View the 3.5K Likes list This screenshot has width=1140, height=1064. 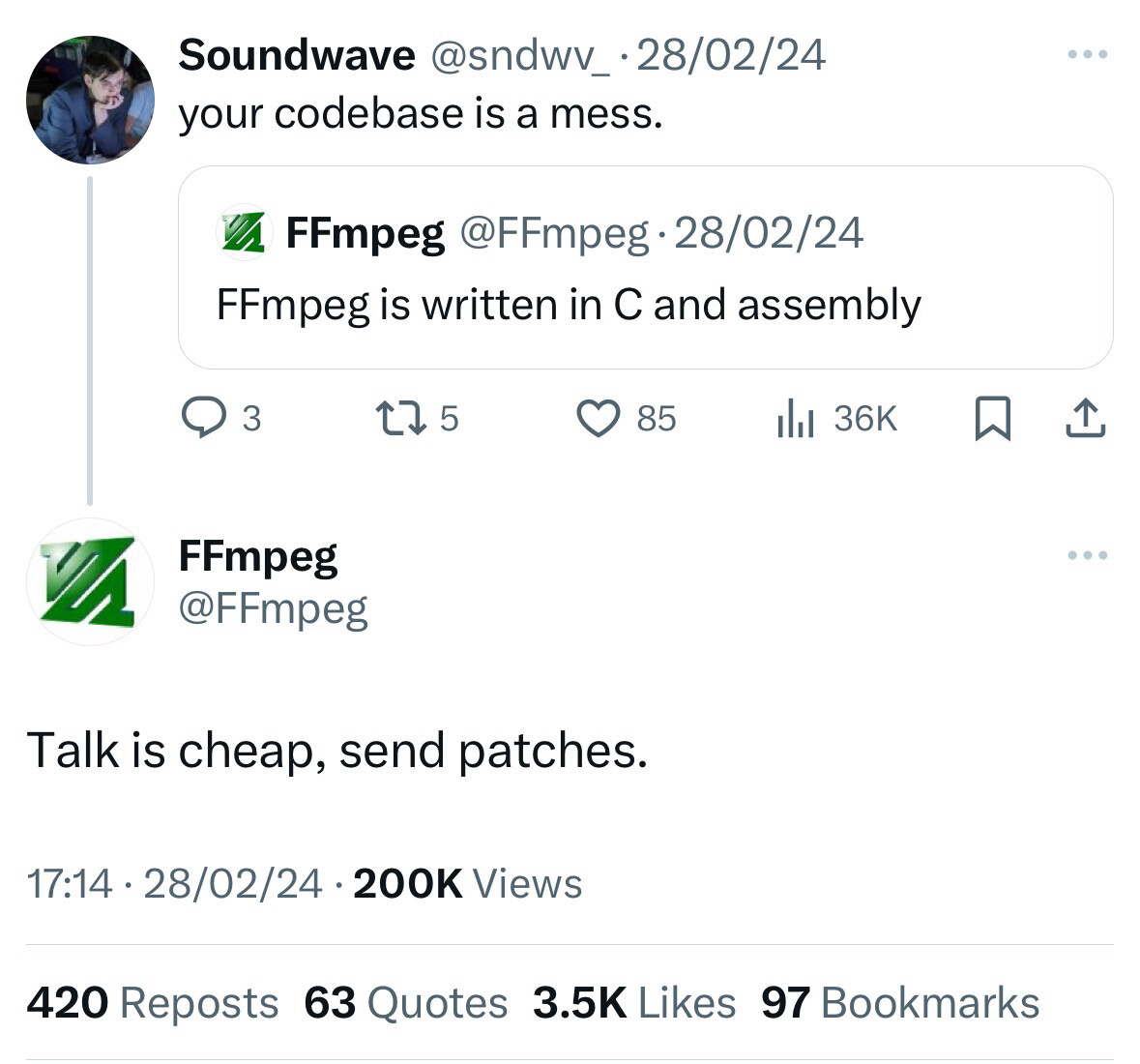tap(634, 1003)
